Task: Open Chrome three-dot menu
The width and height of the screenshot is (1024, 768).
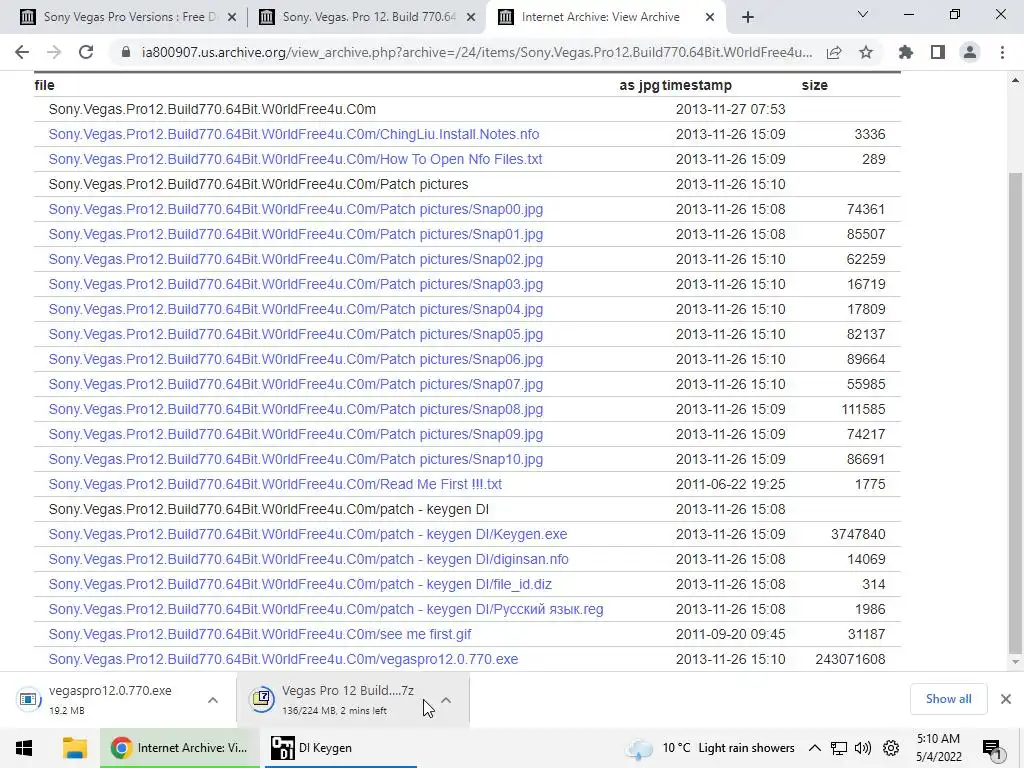Action: point(1002,52)
